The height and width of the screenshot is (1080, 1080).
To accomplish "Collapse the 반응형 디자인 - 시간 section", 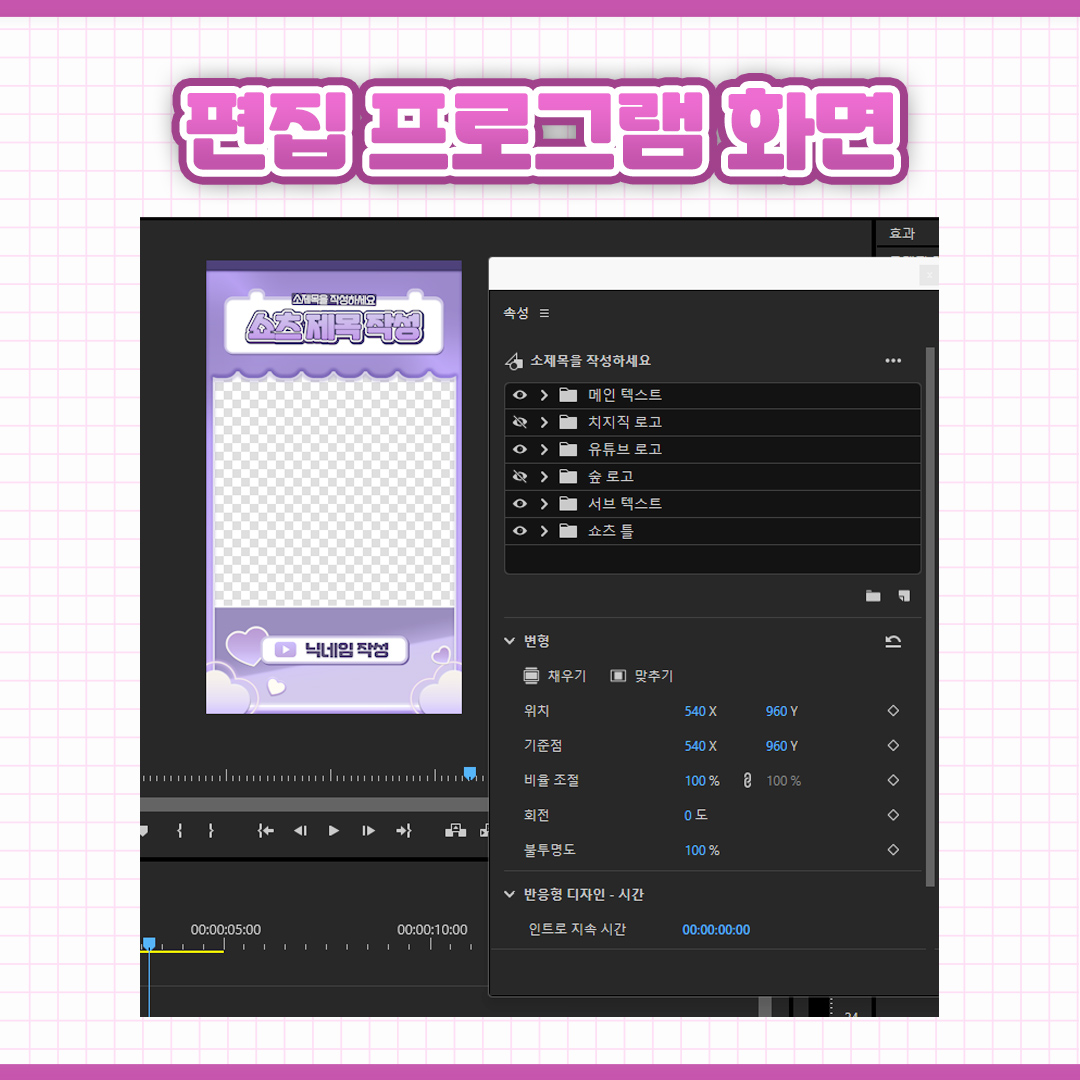I will coord(510,894).
